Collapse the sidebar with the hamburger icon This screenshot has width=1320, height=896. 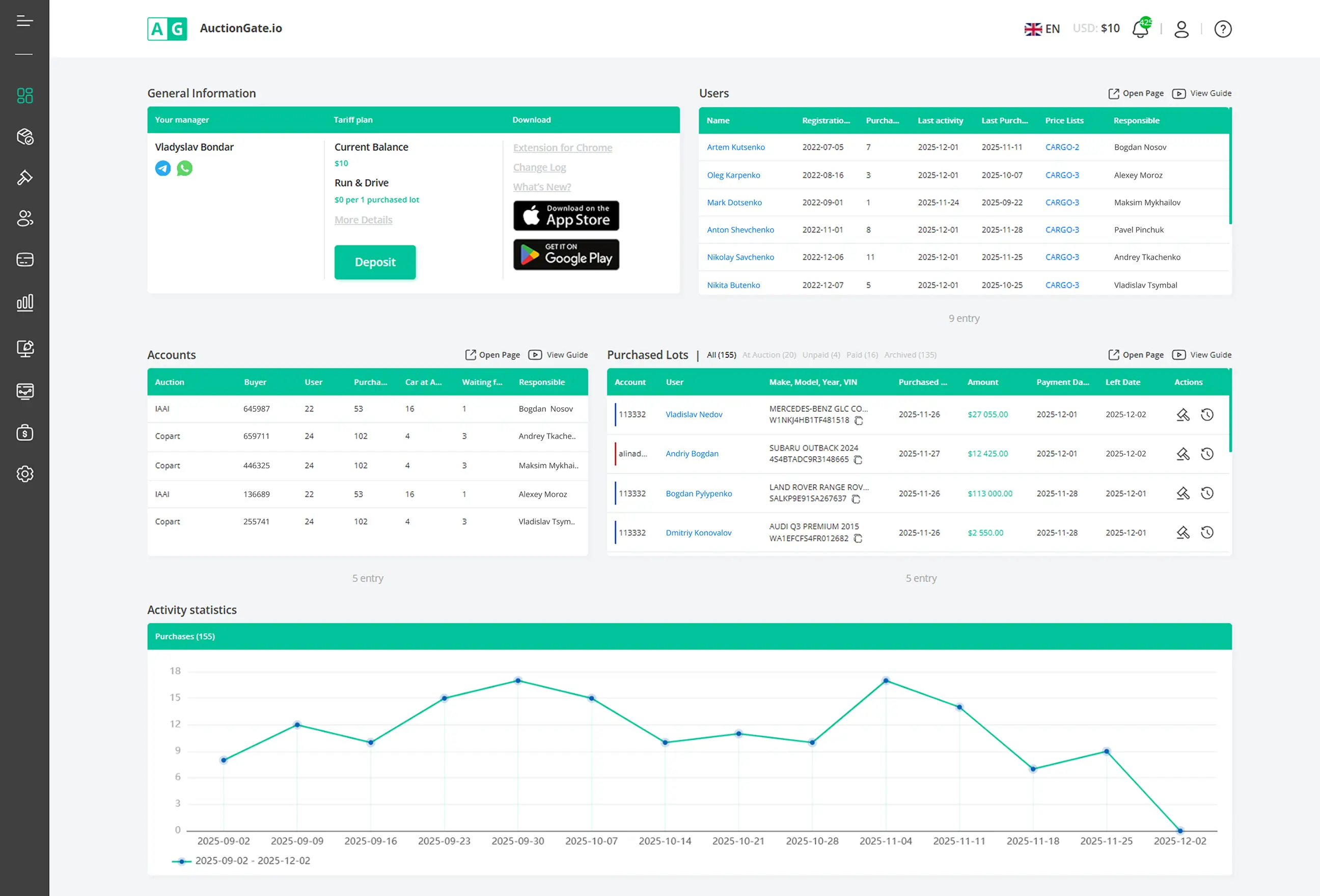click(x=24, y=21)
